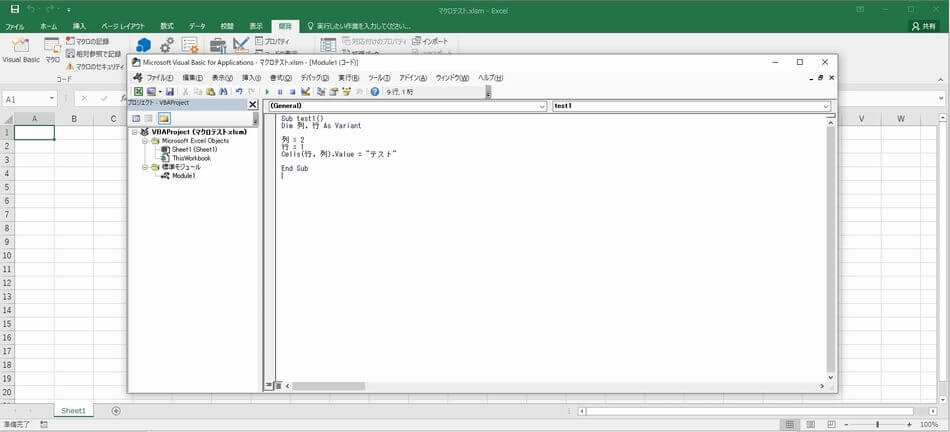Add new sheet with plus button

tap(116, 411)
